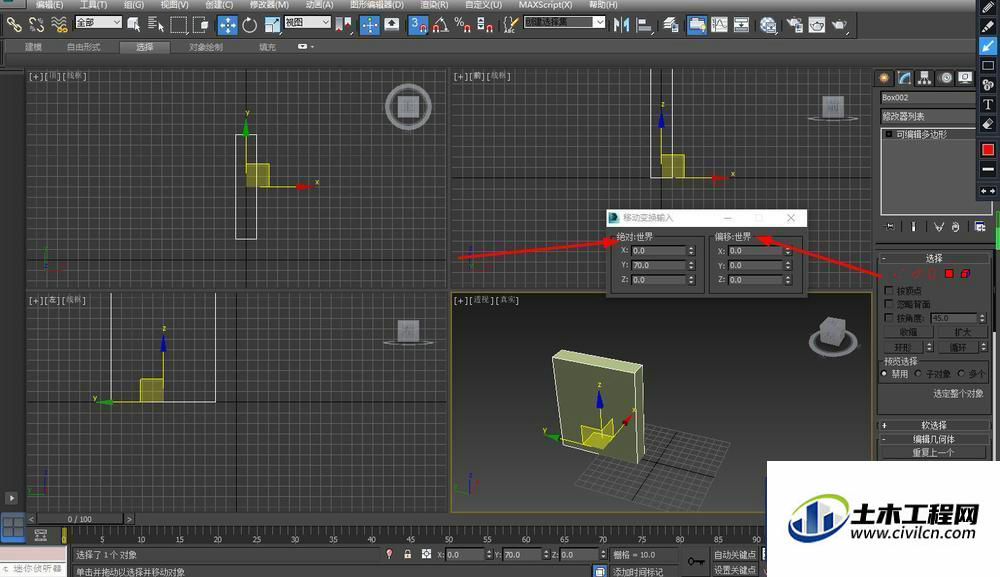Open the Create command panel tab
Viewport: 1000px width, 577px height.
coord(884,78)
